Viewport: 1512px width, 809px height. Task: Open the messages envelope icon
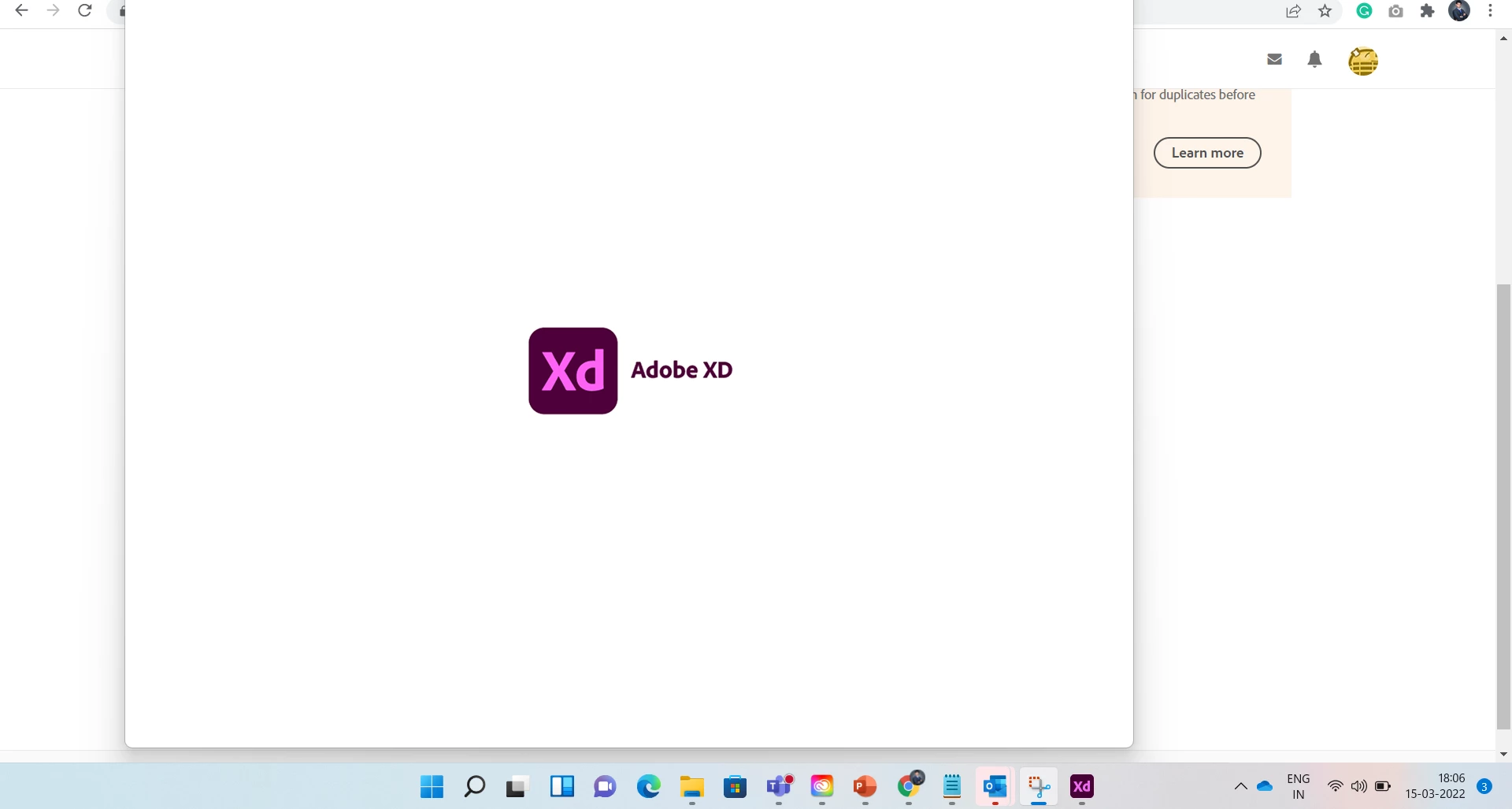(x=1275, y=59)
